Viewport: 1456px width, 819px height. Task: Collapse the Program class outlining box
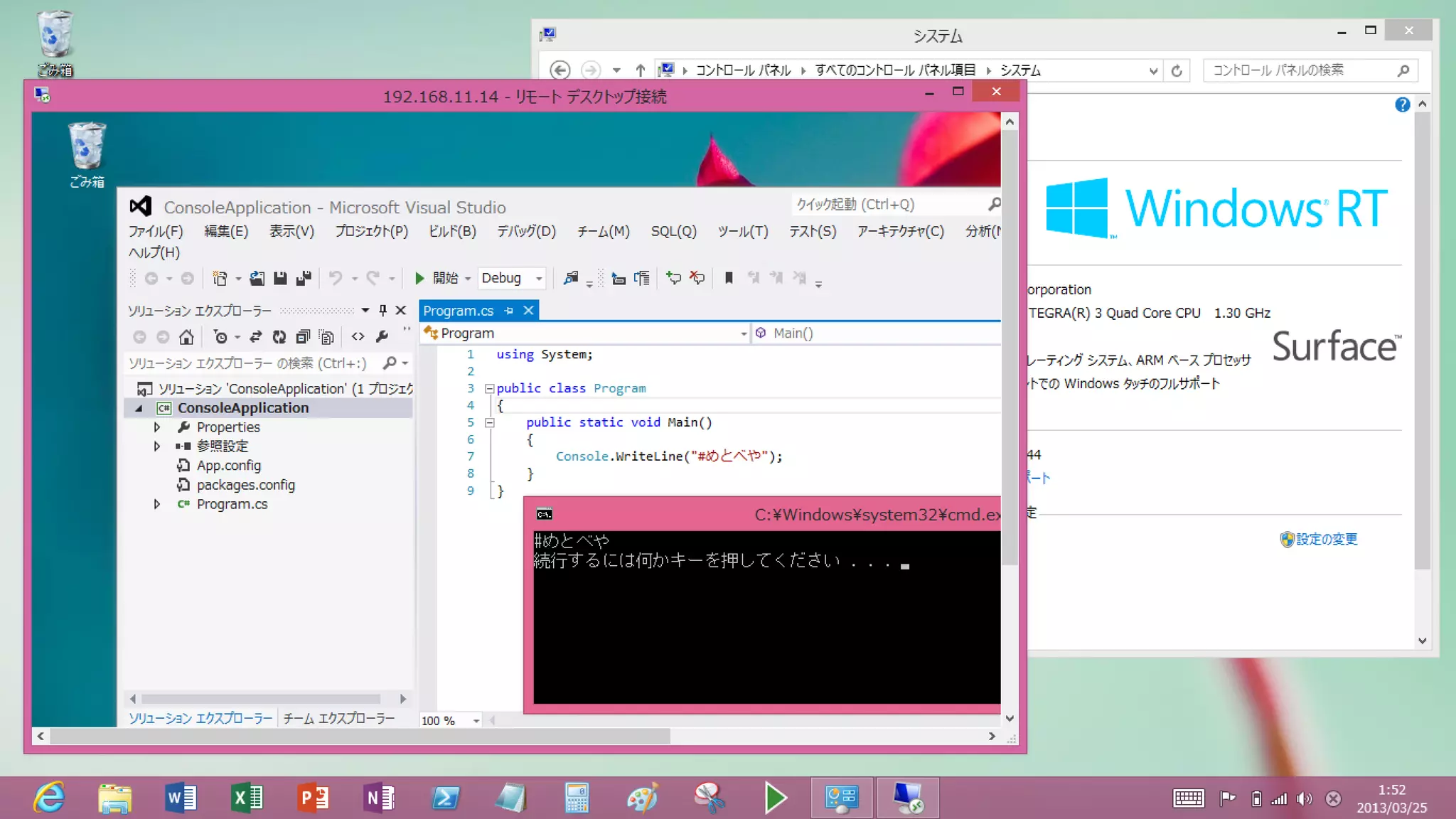coord(489,388)
